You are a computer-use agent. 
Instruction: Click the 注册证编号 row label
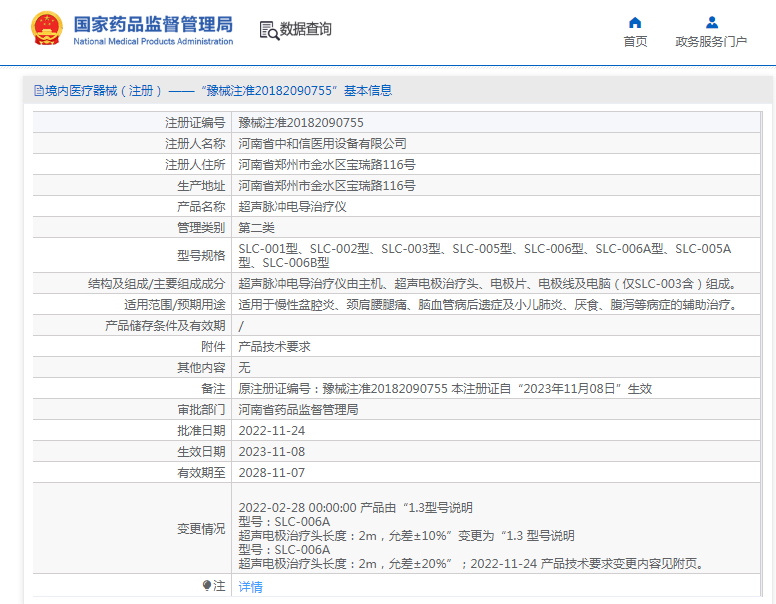coord(195,122)
